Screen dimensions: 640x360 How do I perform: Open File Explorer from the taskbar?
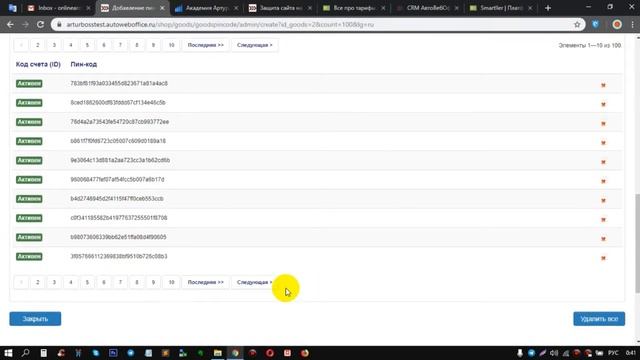point(218,353)
